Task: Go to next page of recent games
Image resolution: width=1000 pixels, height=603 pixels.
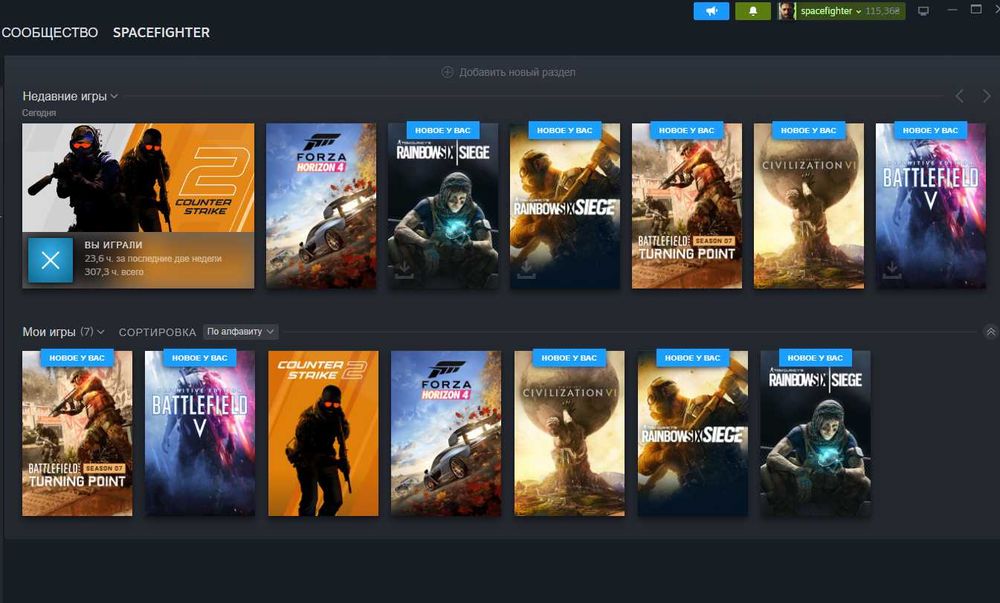Action: click(987, 96)
